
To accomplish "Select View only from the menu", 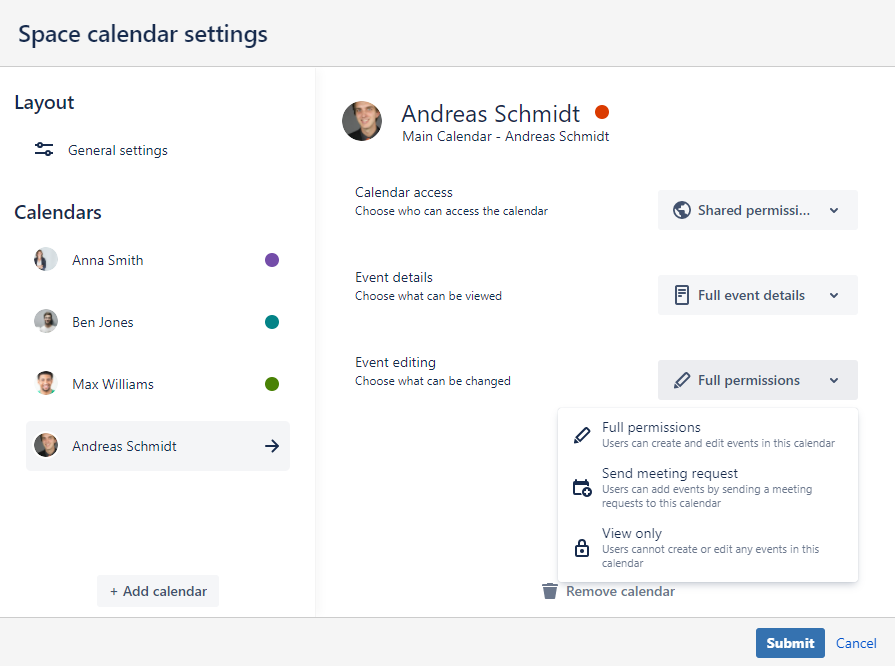I will click(632, 534).
